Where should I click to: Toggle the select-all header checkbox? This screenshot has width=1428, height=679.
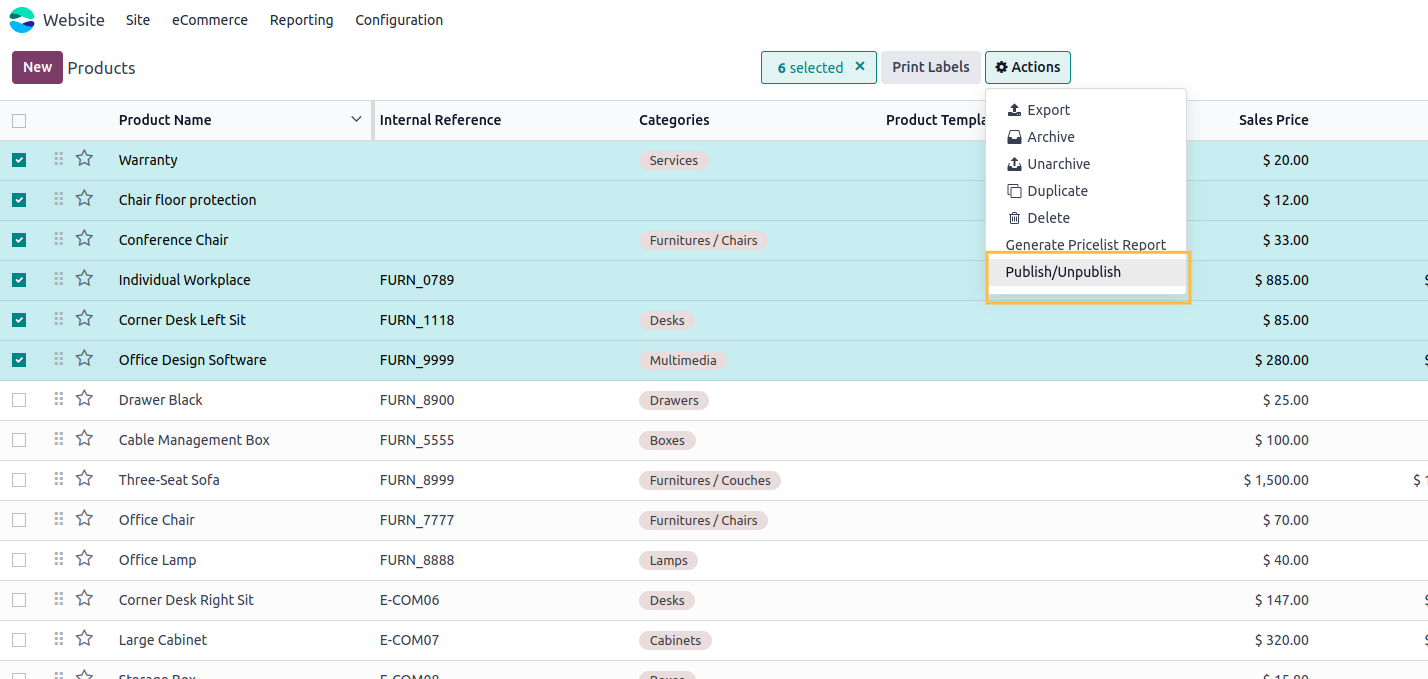pos(19,121)
